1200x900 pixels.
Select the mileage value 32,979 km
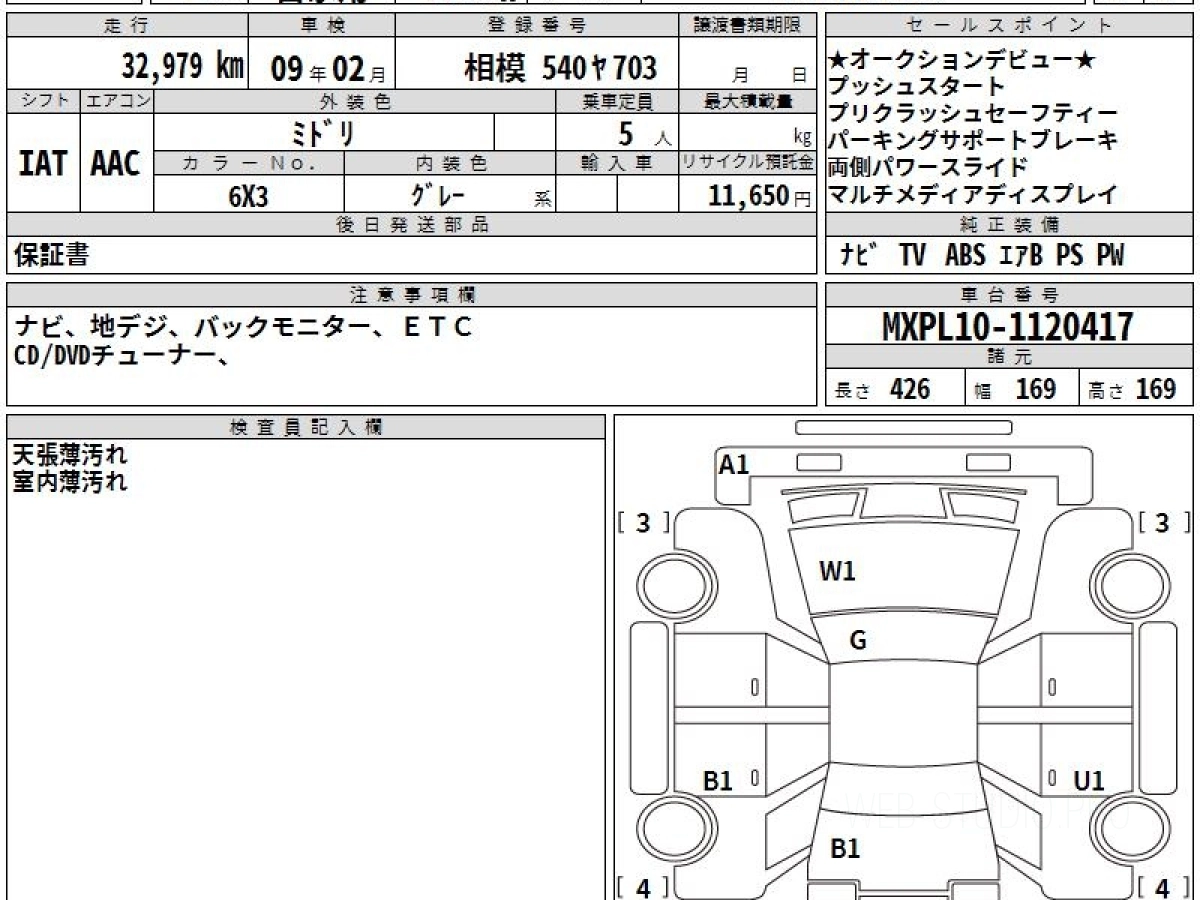point(182,67)
